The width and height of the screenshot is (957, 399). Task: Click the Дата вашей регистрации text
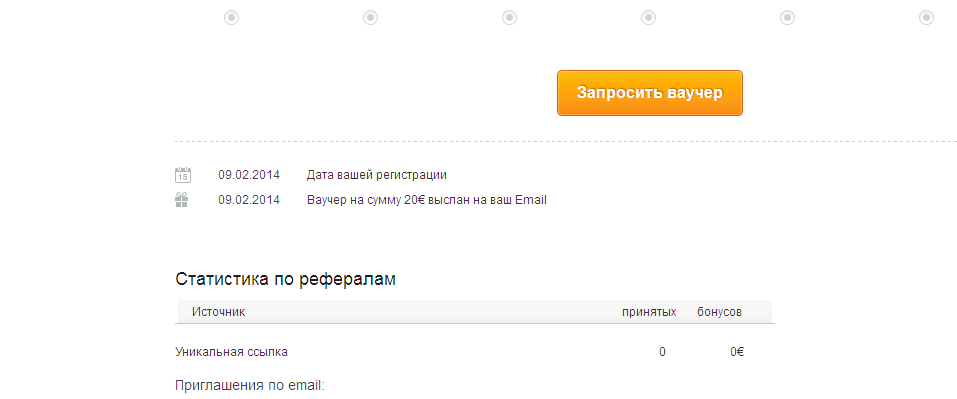point(377,175)
